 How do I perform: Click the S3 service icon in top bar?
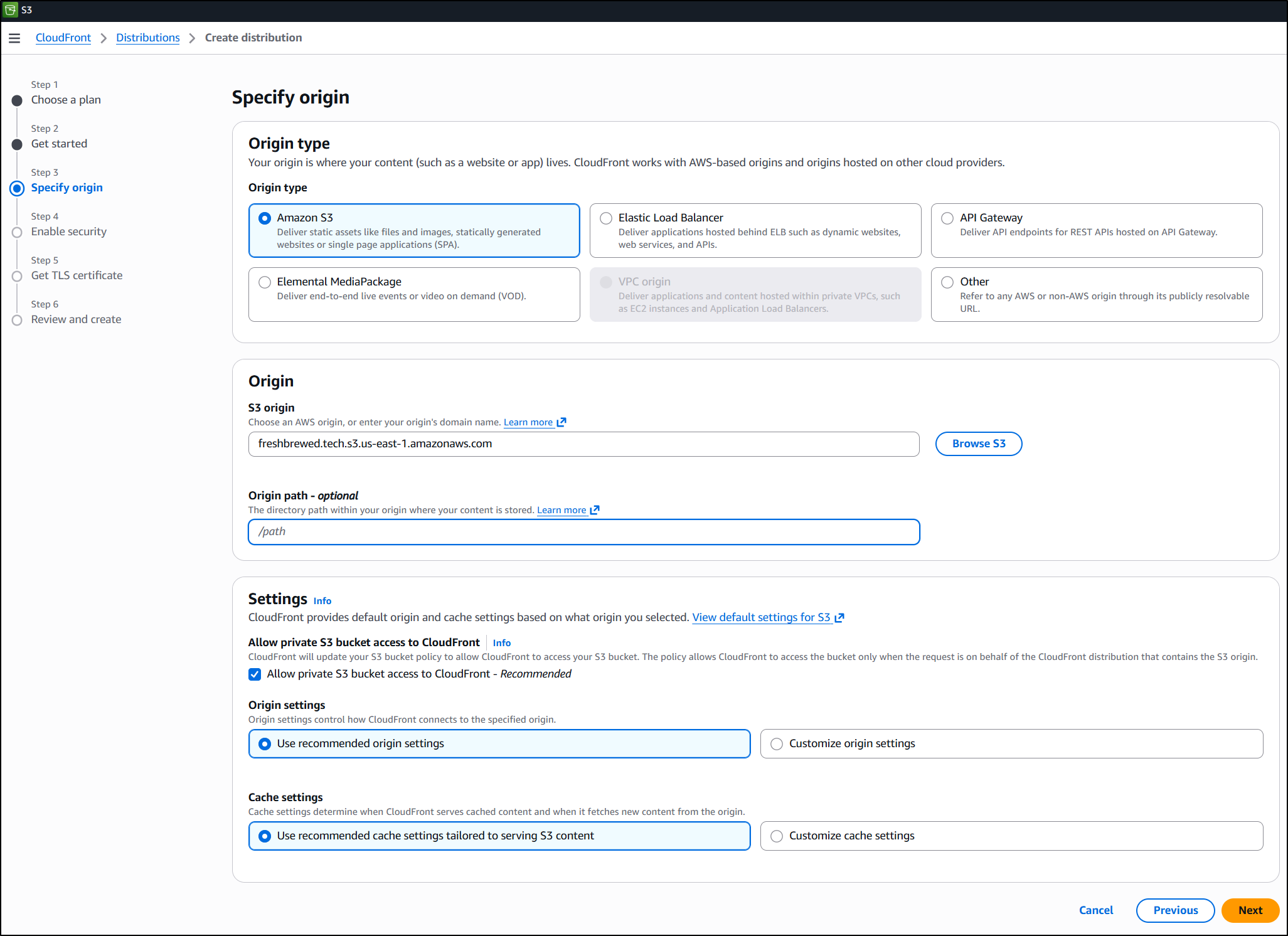click(11, 10)
